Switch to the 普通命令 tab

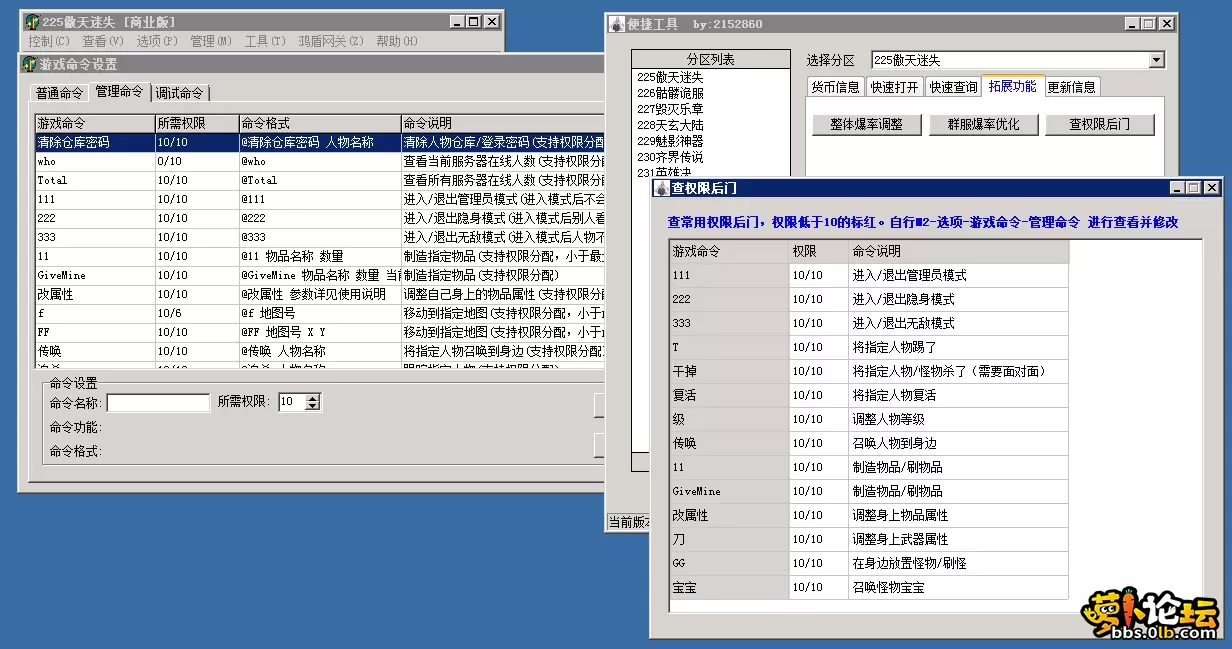[x=60, y=93]
